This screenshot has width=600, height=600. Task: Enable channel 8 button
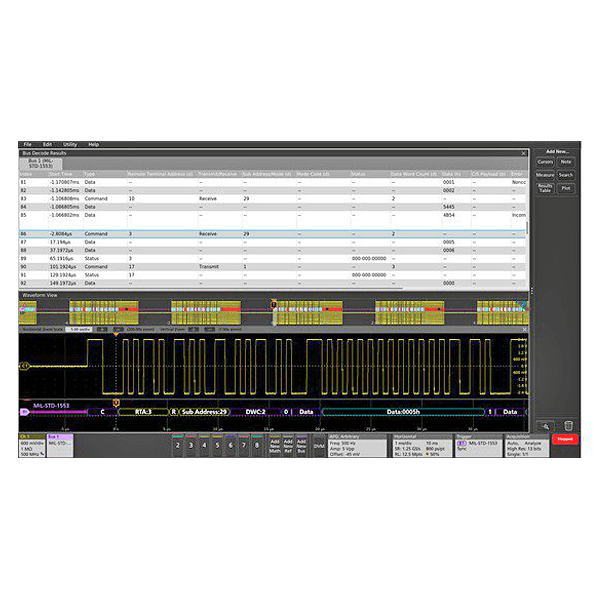coord(256,445)
